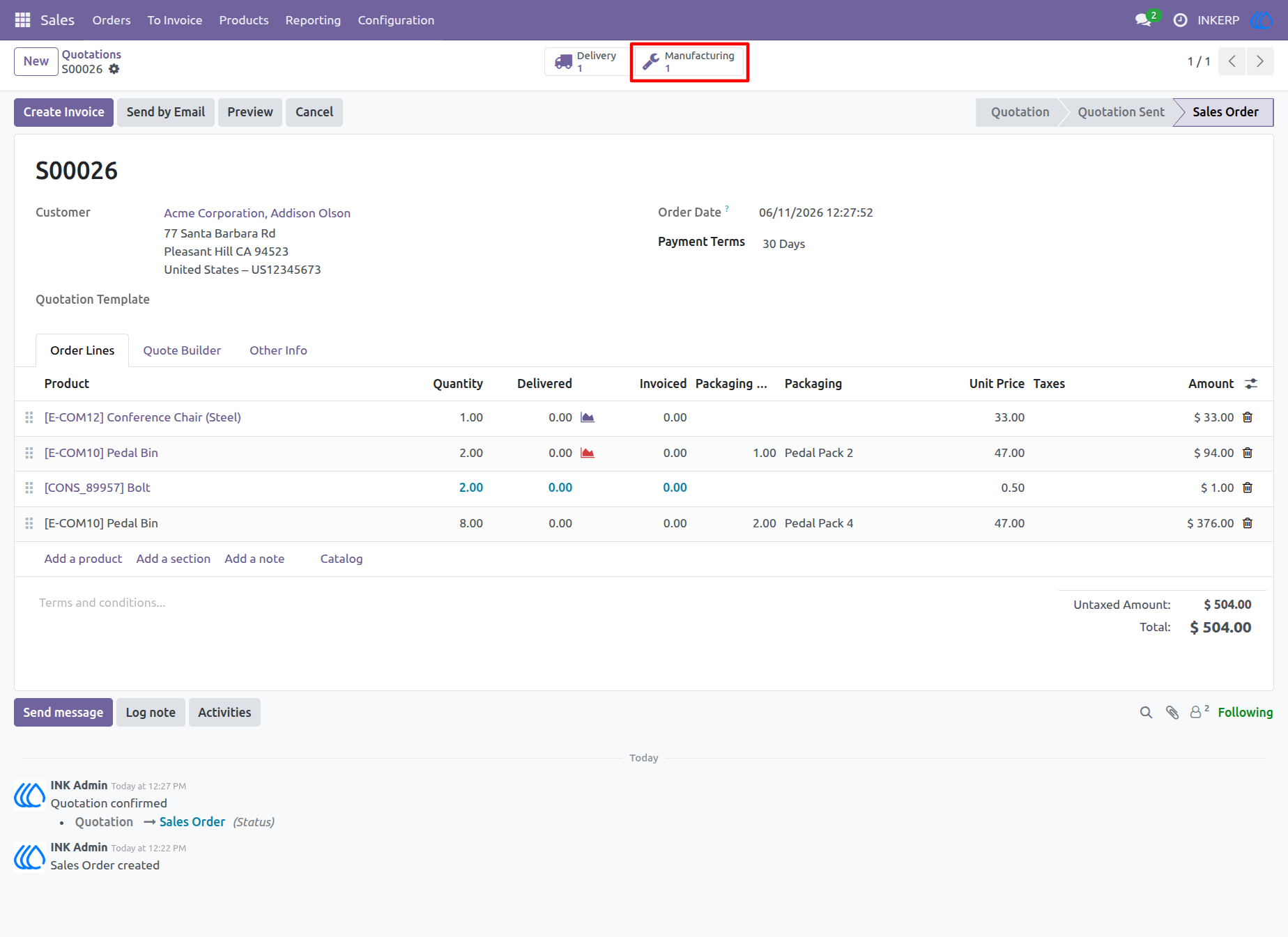Click the Create Invoice button
Image resolution: width=1288 pixels, height=937 pixels.
[63, 112]
